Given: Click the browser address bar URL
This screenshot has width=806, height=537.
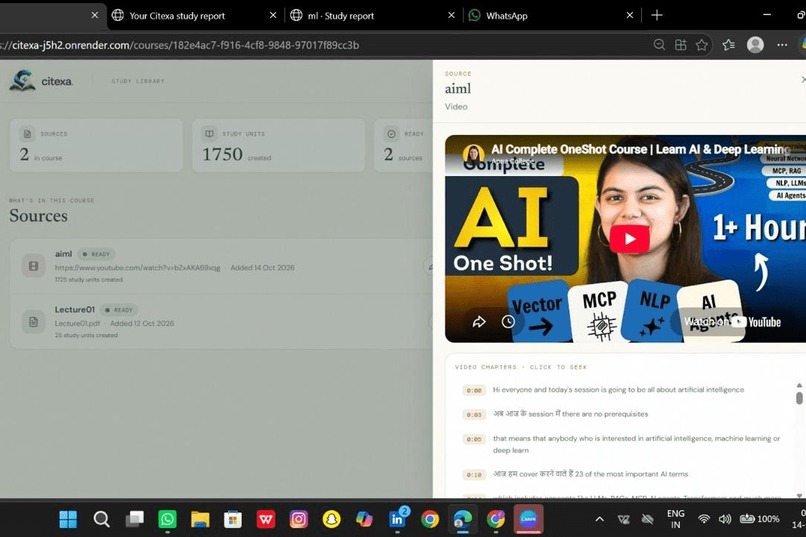Looking at the screenshot, I should (x=180, y=45).
